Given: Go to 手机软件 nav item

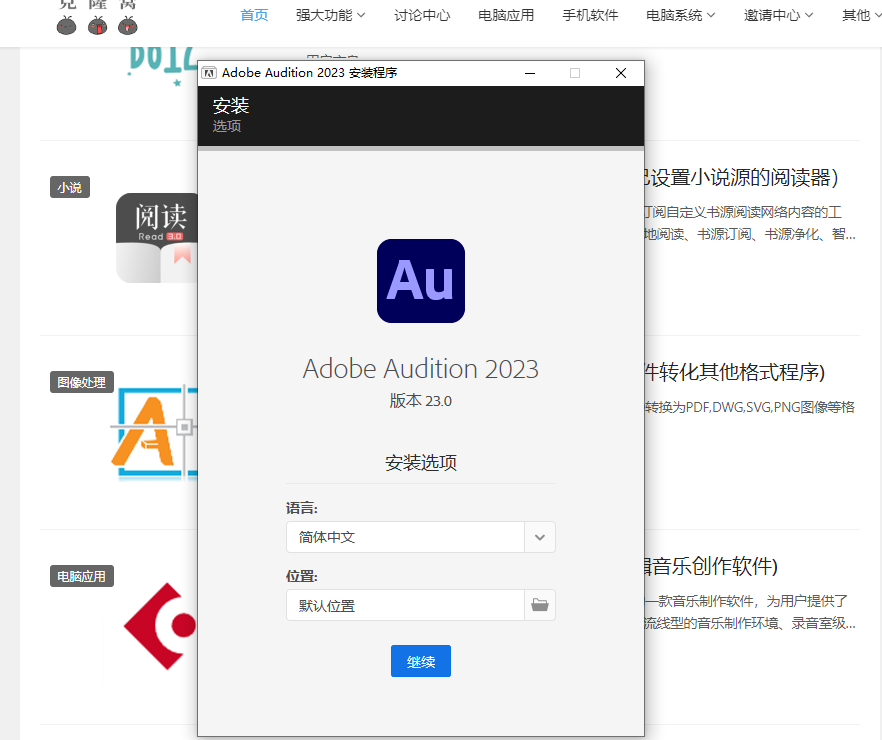Looking at the screenshot, I should tap(591, 15).
